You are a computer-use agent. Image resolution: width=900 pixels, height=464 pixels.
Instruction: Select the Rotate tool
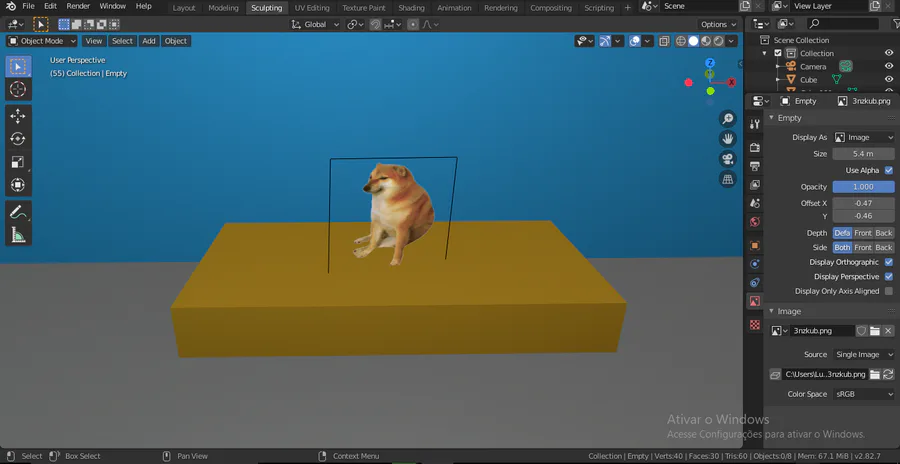pyautogui.click(x=18, y=139)
